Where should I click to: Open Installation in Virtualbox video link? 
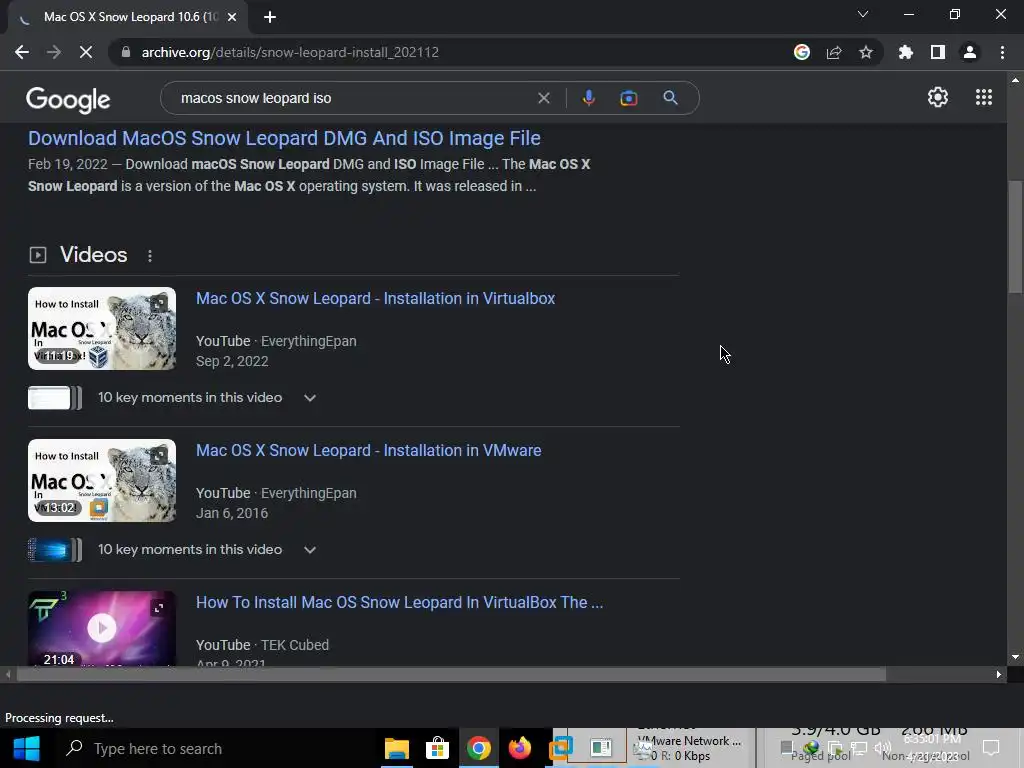click(x=376, y=298)
